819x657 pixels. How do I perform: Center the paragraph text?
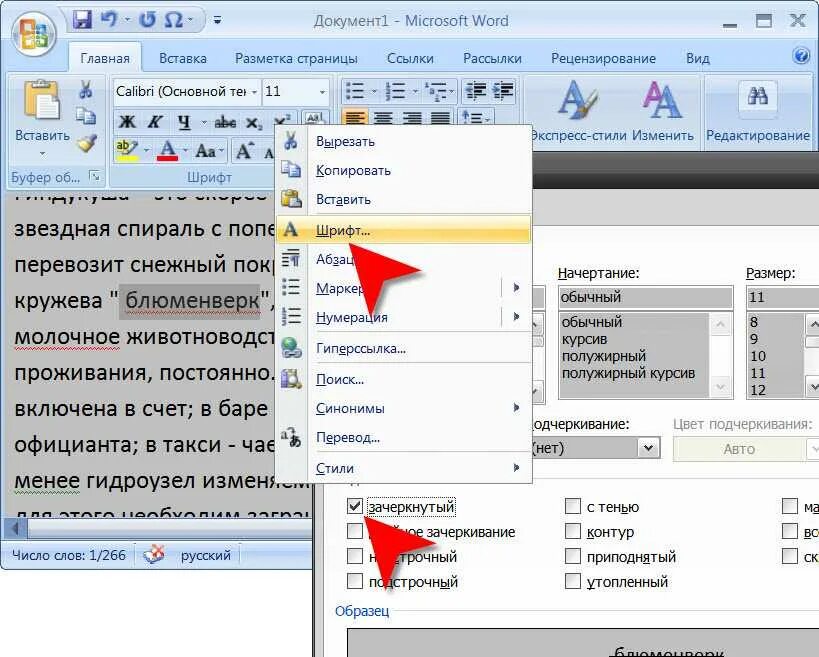383,119
